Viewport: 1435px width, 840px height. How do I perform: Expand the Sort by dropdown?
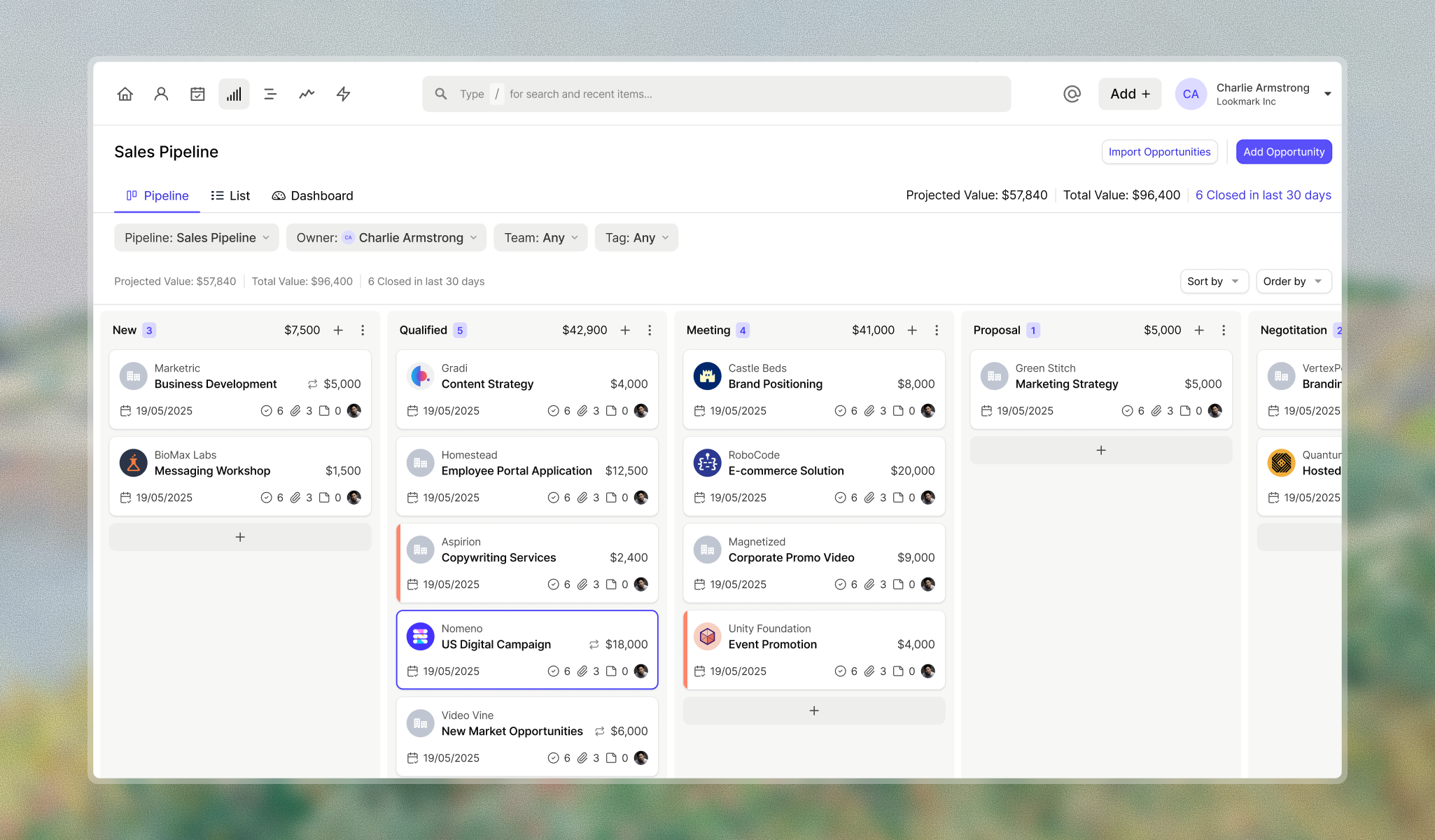coord(1213,281)
